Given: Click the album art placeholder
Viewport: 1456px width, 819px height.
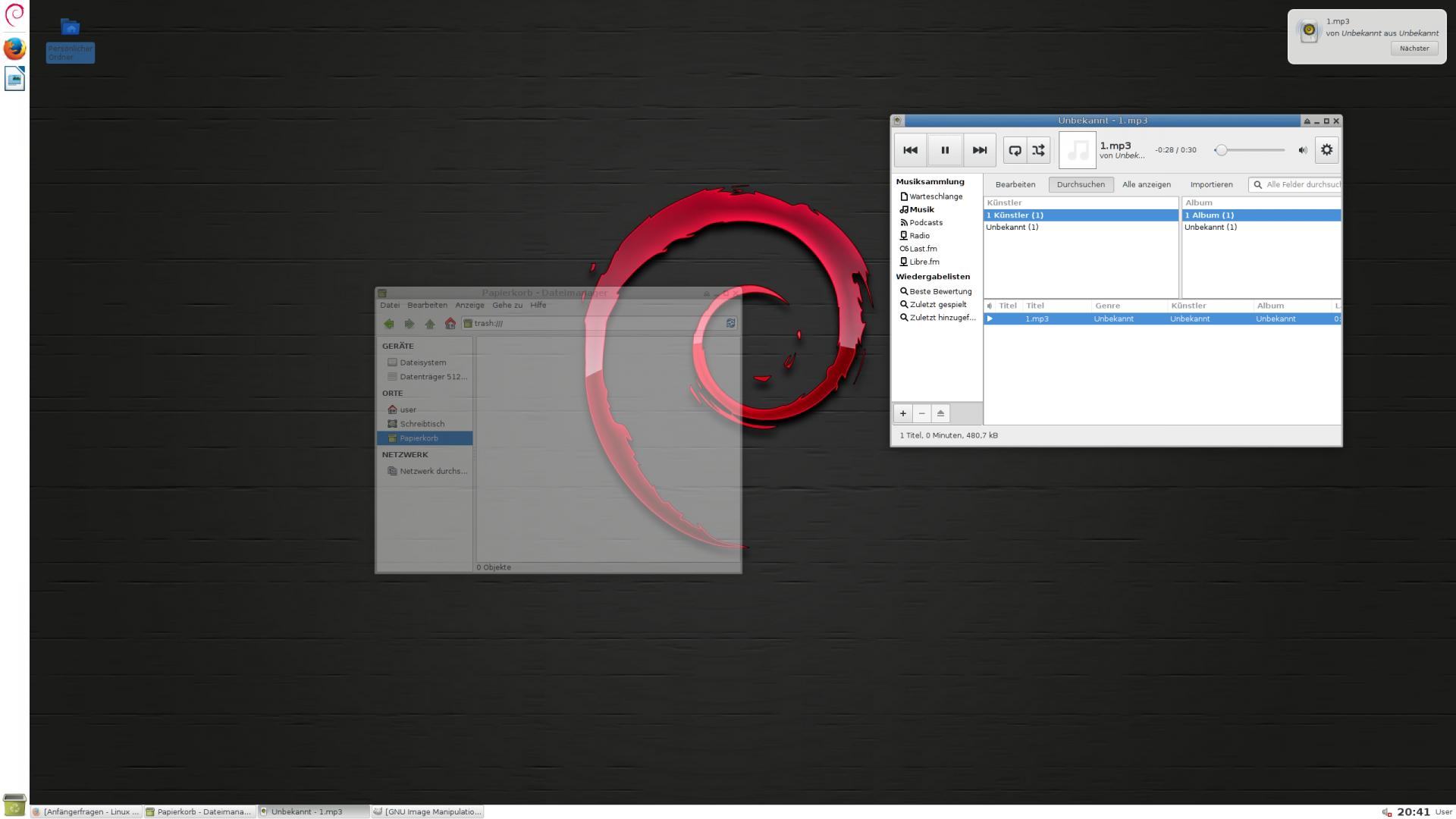Looking at the screenshot, I should click(x=1077, y=150).
